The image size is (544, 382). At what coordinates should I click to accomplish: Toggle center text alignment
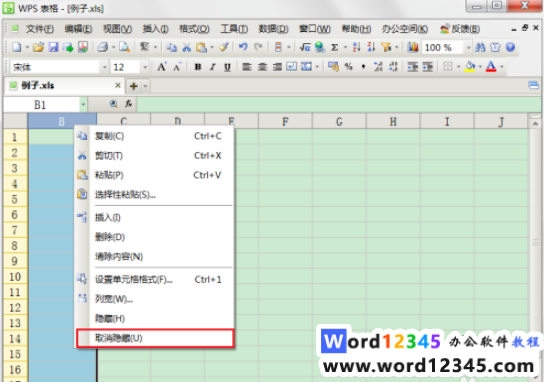262,67
